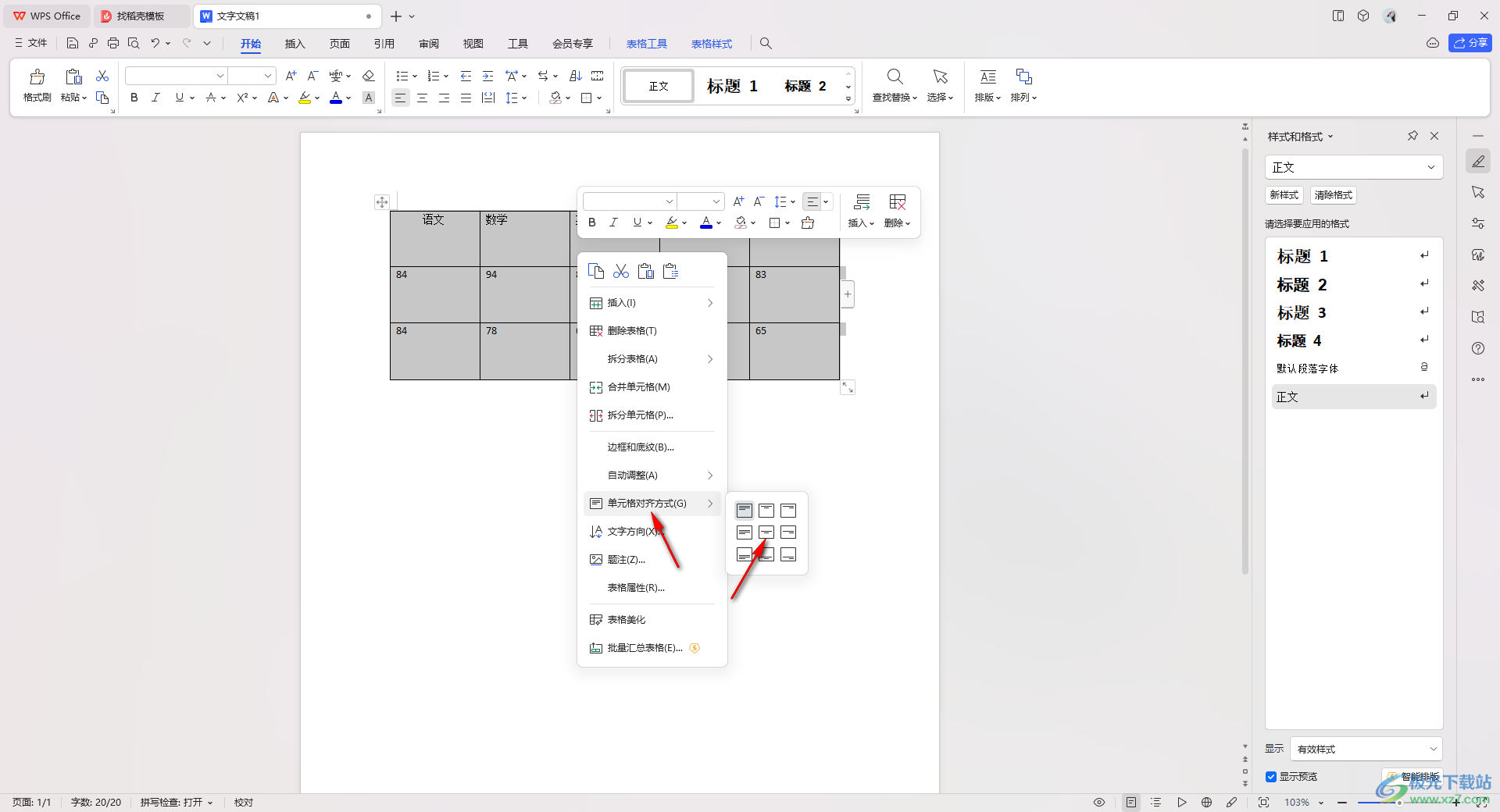The width and height of the screenshot is (1500, 812).
Task: Expand the 拆分表格(A) submenu
Action: point(652,359)
